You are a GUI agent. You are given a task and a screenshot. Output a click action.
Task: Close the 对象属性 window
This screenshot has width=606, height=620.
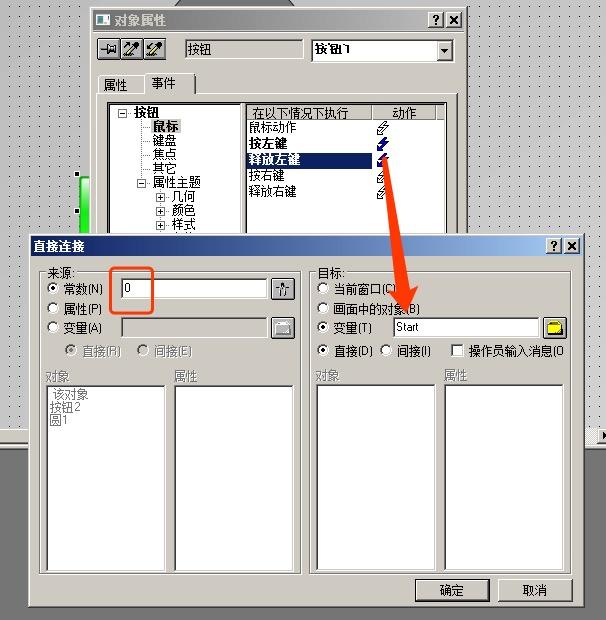[x=454, y=19]
